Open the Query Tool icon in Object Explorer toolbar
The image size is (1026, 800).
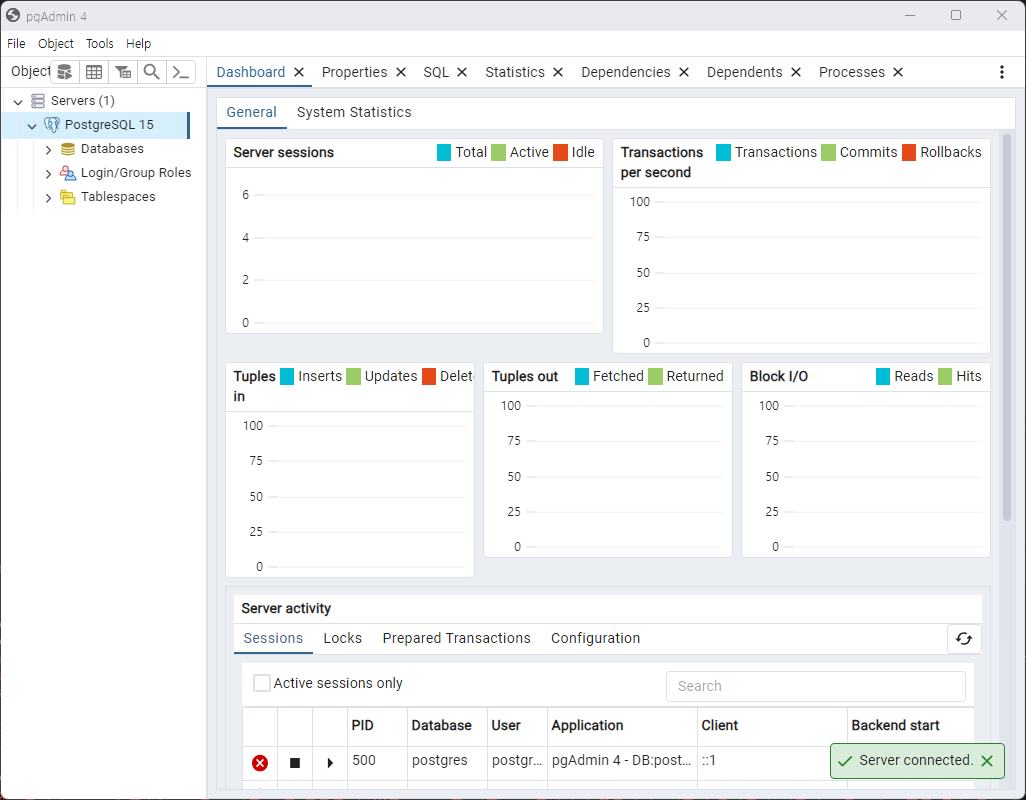[x=65, y=72]
